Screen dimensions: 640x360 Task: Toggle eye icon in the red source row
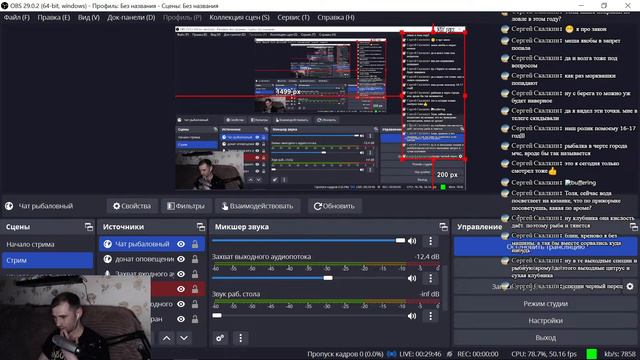pyautogui.click(x=181, y=289)
